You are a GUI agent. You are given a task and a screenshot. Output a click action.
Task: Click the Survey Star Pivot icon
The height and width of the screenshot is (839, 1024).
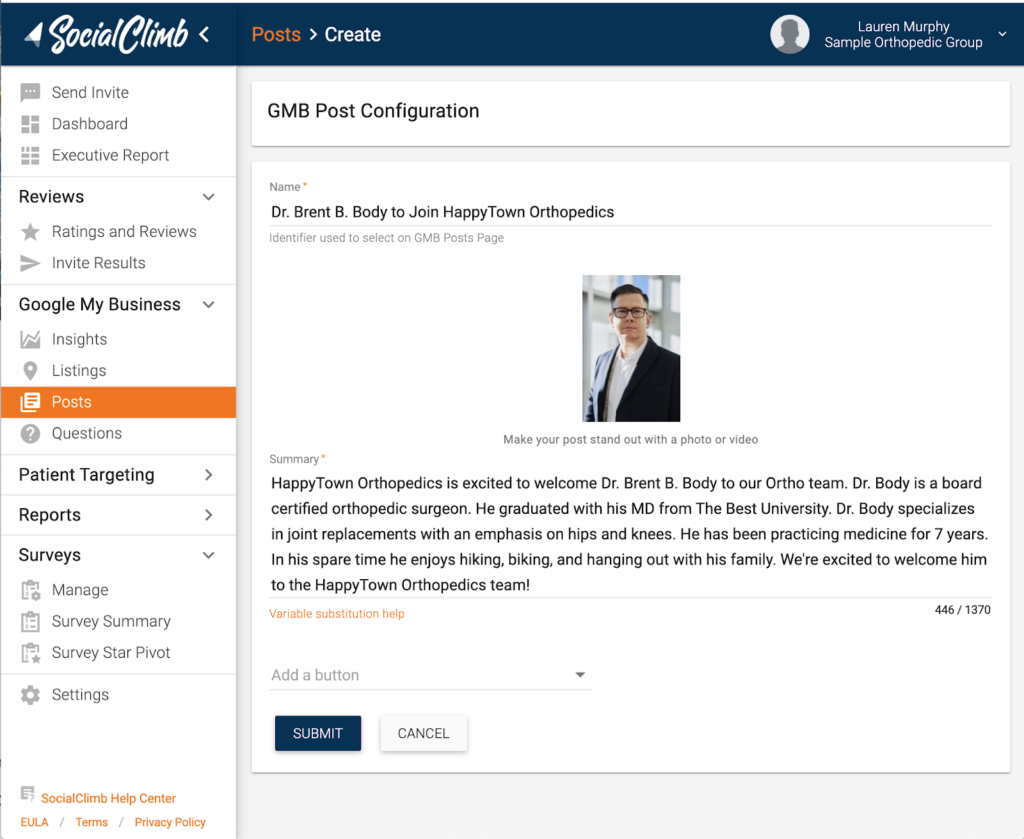coord(30,653)
